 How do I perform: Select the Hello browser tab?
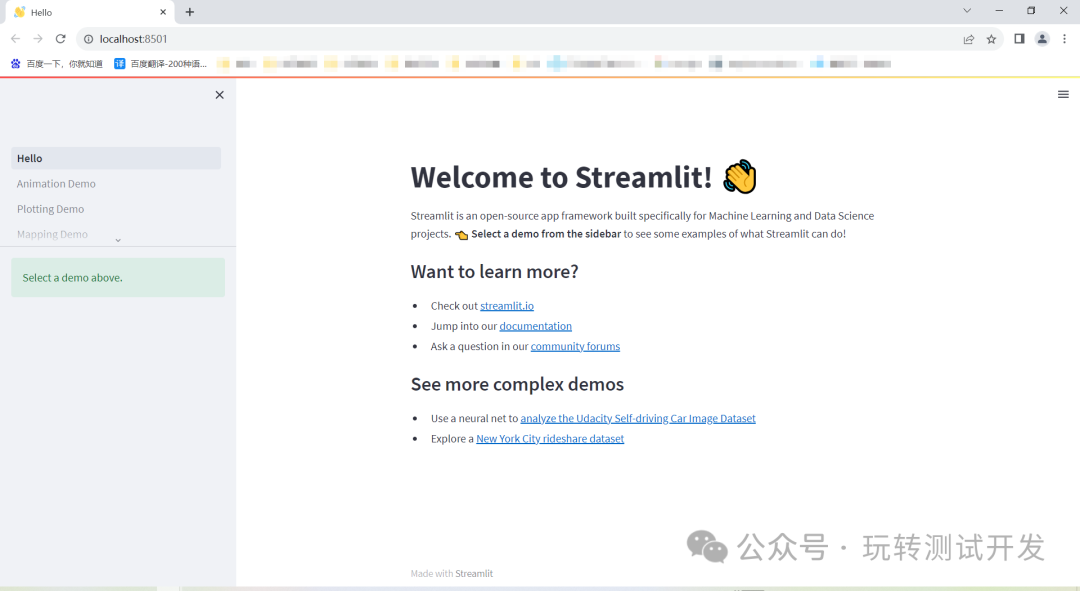(x=88, y=12)
